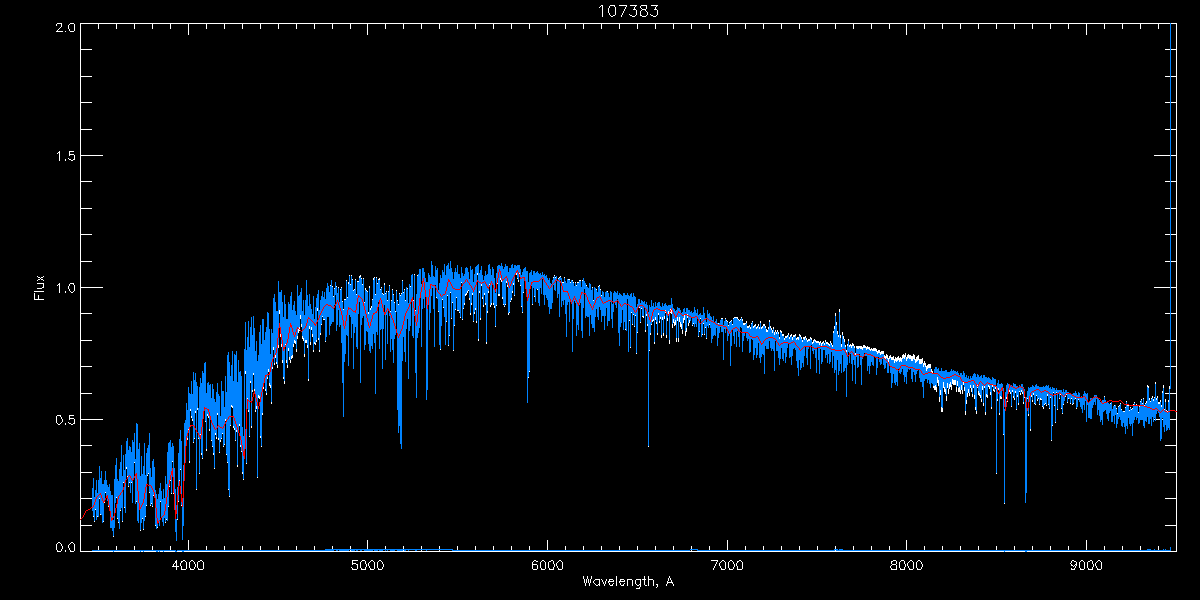The height and width of the screenshot is (600, 1200).
Task: Click the 6000 x-axis tick label
Action: click(x=547, y=565)
